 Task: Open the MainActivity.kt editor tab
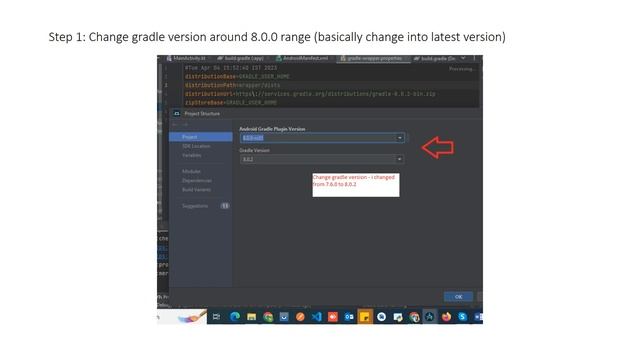186,59
